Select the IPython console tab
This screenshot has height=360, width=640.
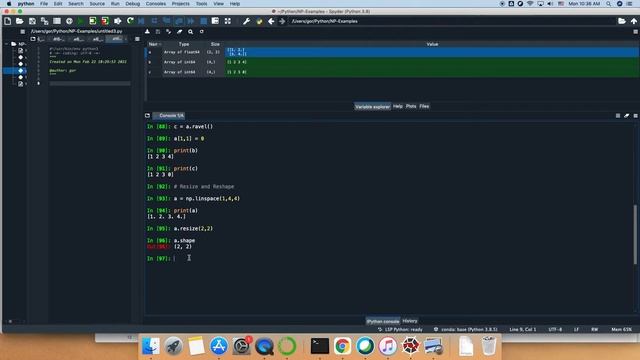click(382, 321)
